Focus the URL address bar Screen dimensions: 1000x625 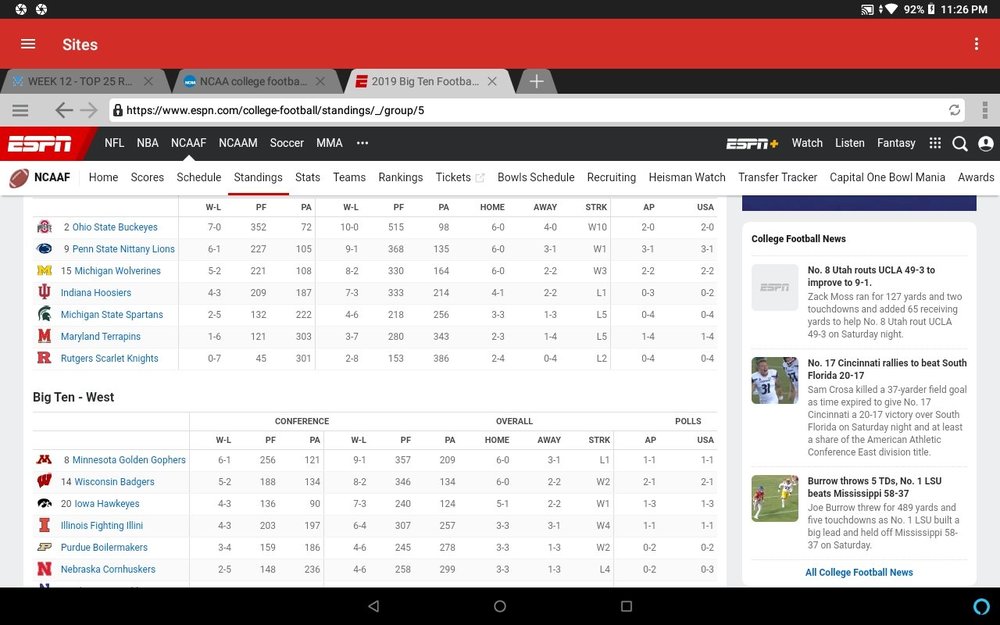click(536, 110)
